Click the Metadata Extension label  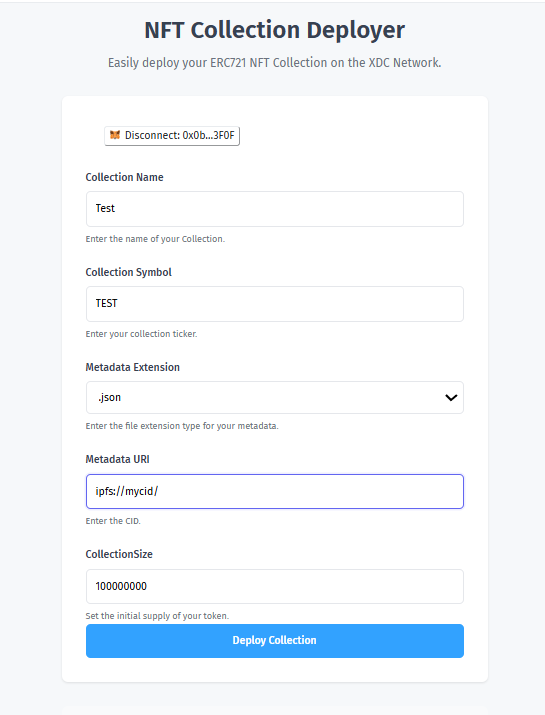133,367
